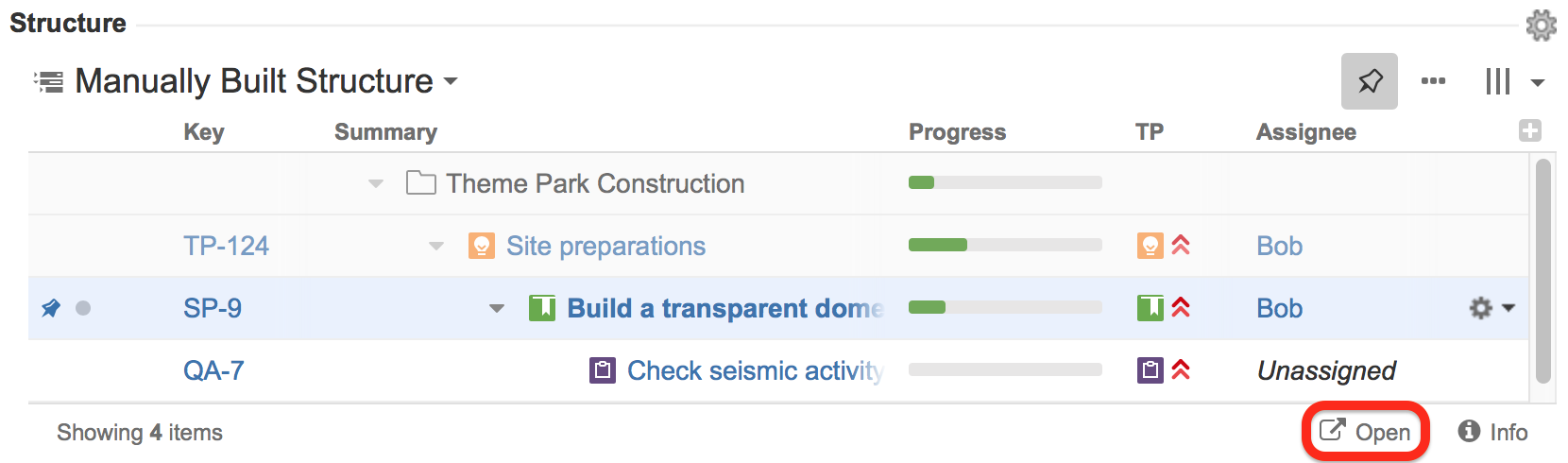
Task: Open the Manually Built Structure name dropdown
Action: (x=451, y=81)
